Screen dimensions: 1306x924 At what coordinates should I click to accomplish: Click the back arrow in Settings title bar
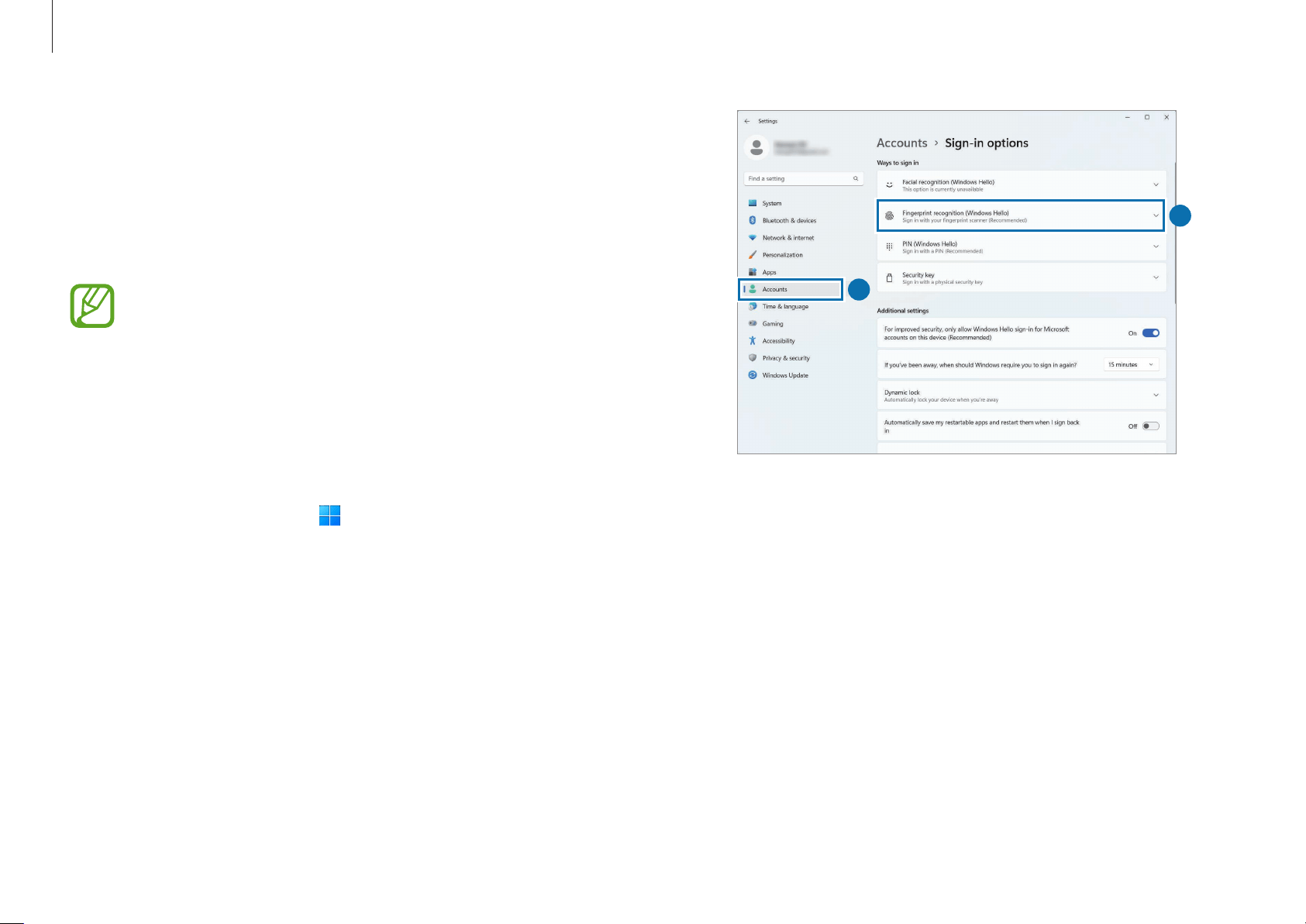coord(747,121)
